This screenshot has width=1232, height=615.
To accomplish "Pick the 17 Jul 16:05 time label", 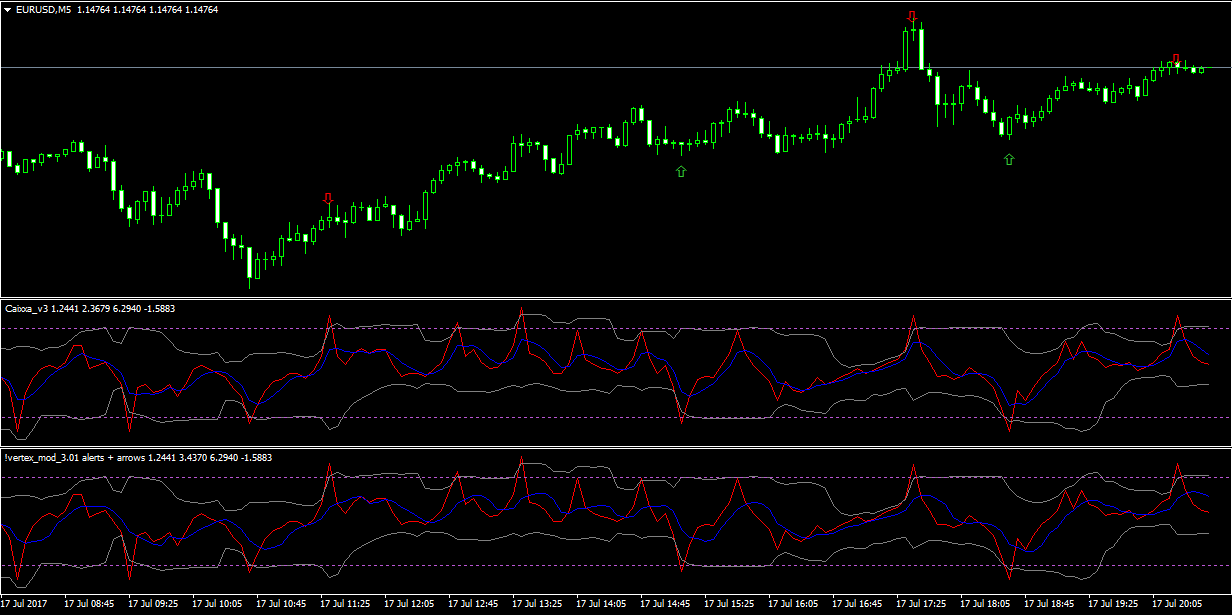I will 793,604.
